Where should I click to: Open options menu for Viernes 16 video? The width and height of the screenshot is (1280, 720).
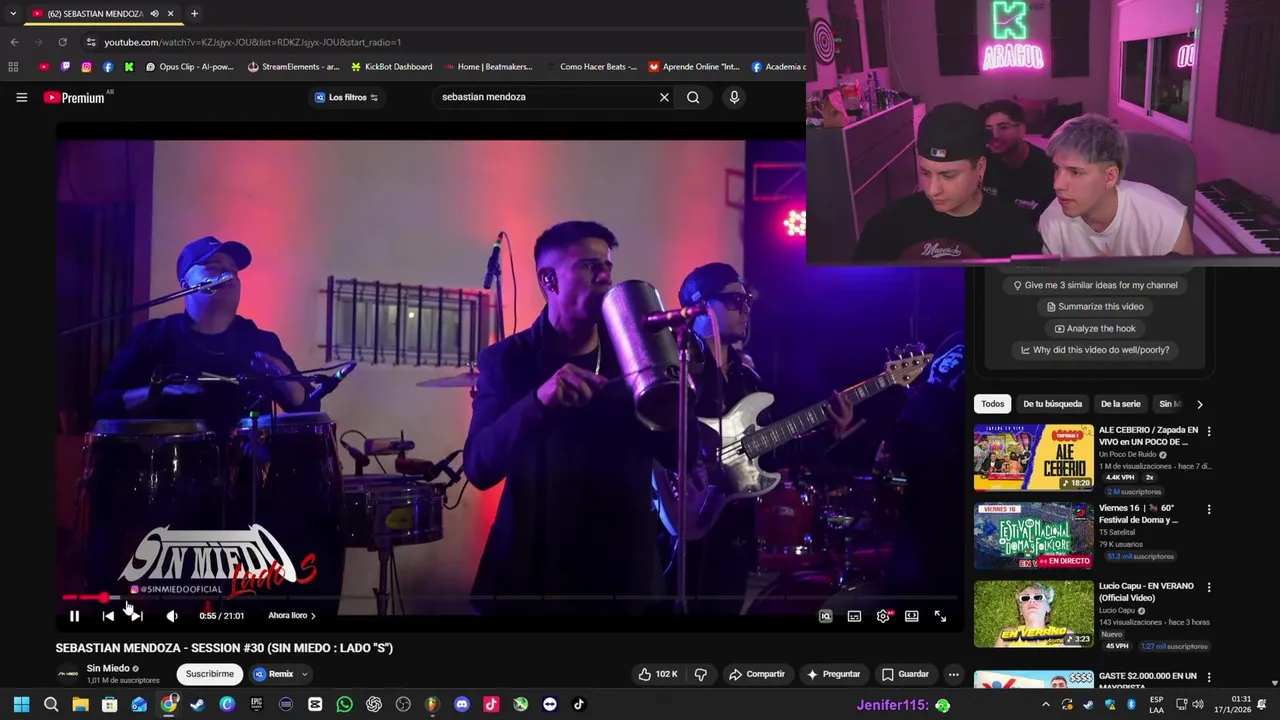(1209, 509)
